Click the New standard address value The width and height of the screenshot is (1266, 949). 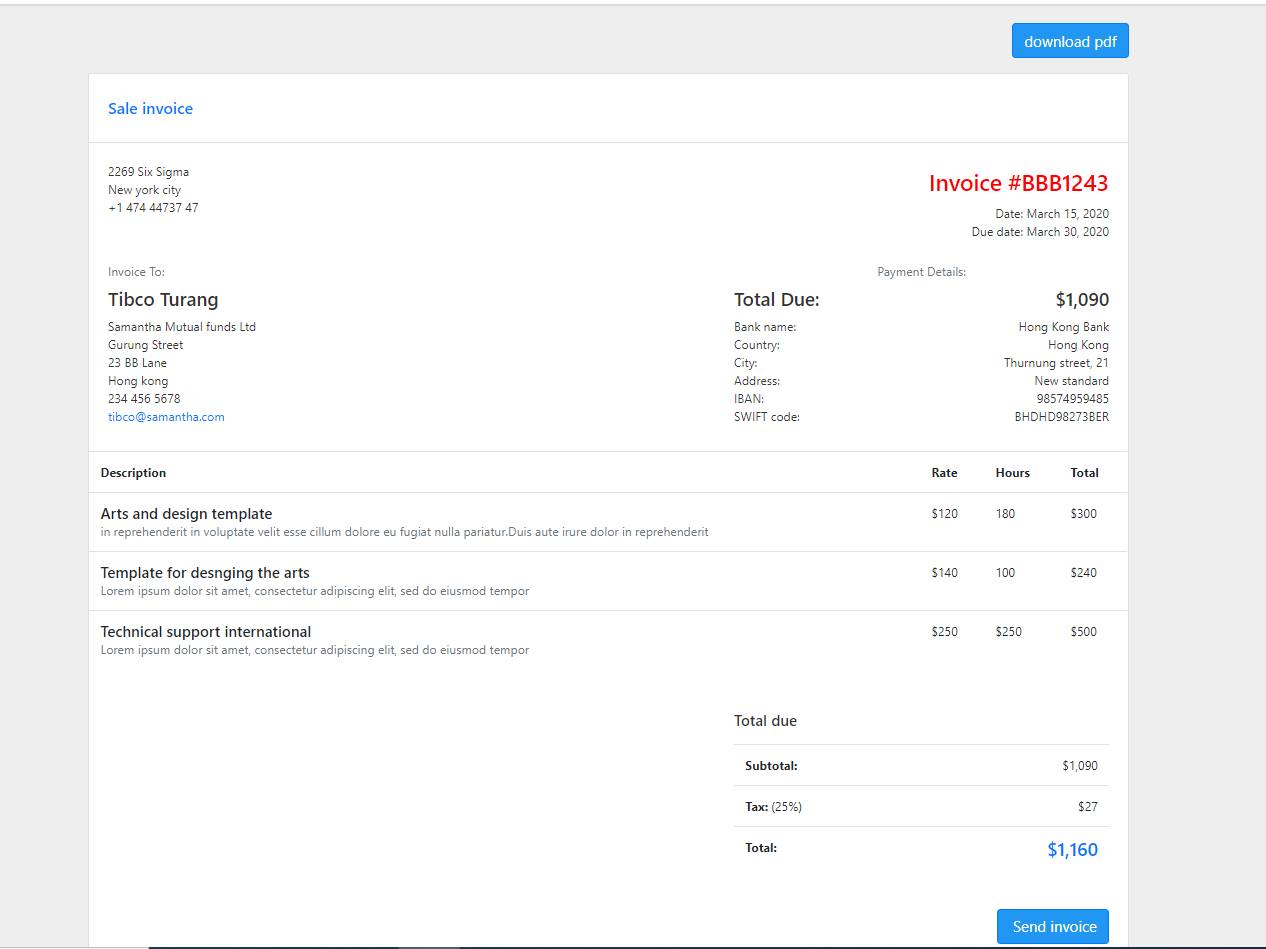(x=1071, y=381)
